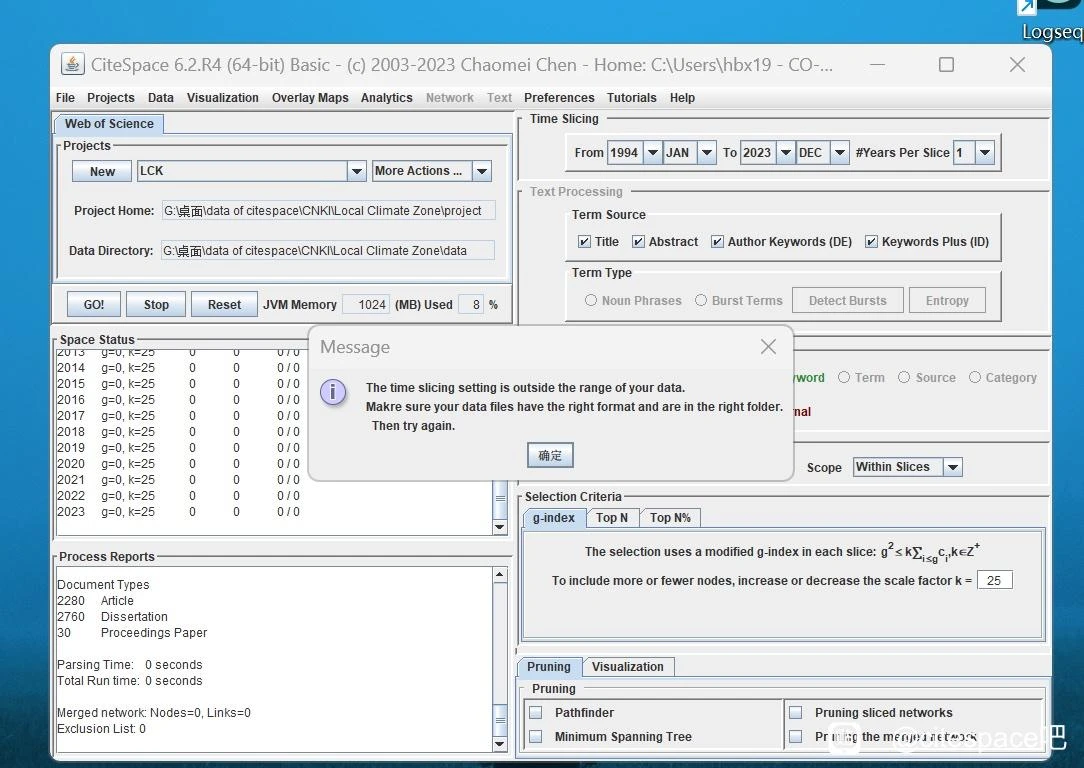Click the Detect Bursts button
Image resolution: width=1084 pixels, height=768 pixels.
coord(848,300)
